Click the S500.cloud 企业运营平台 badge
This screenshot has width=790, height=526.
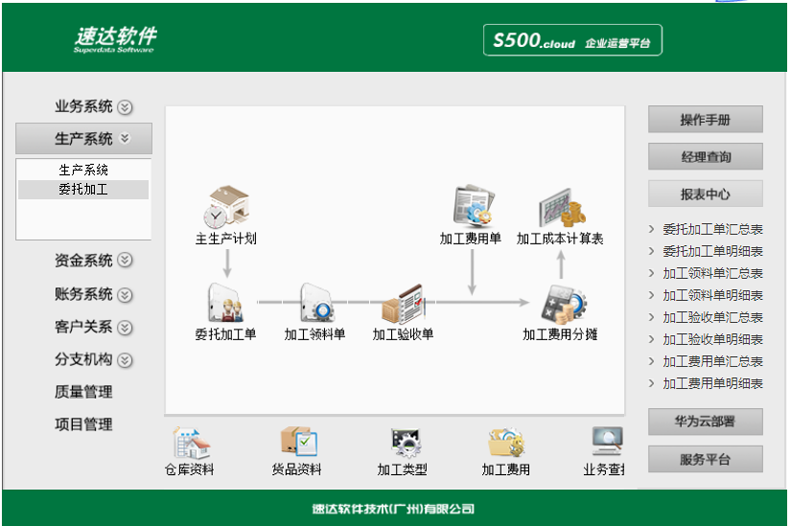[572, 40]
